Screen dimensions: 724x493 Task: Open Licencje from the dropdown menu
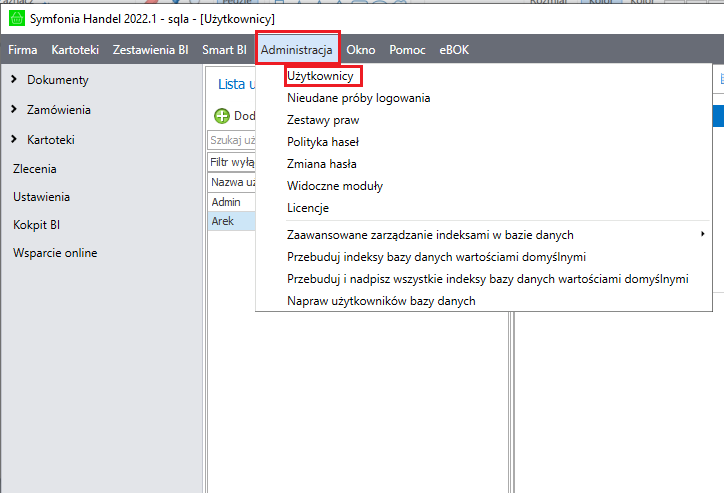[307, 208]
